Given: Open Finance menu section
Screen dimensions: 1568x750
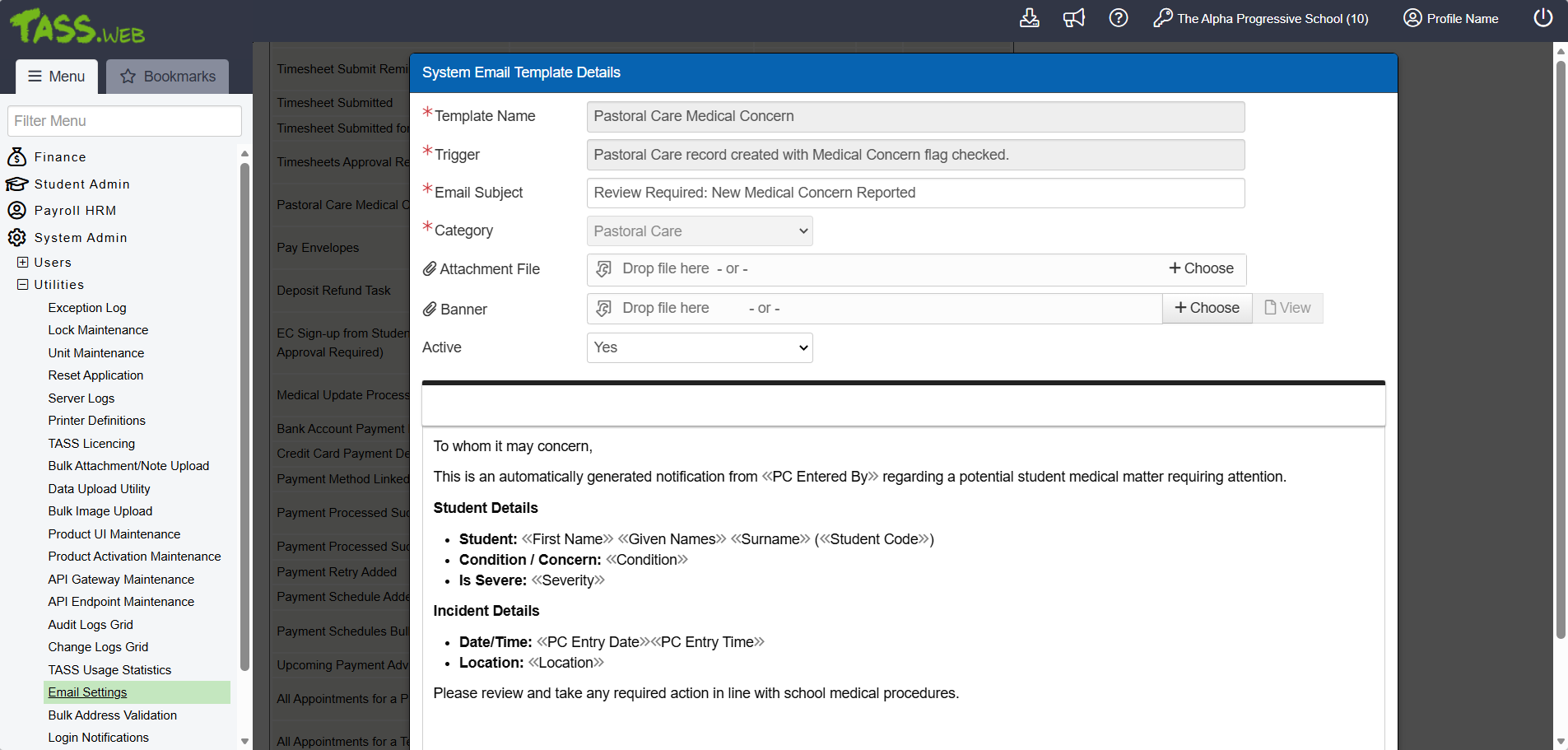Looking at the screenshot, I should pyautogui.click(x=60, y=157).
